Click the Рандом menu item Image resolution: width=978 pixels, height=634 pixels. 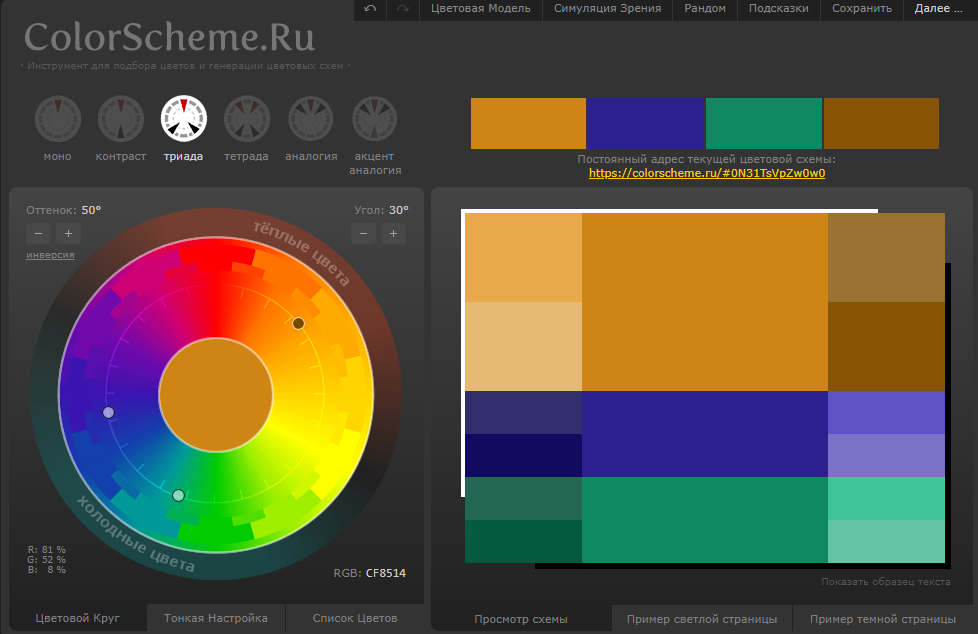coord(705,9)
